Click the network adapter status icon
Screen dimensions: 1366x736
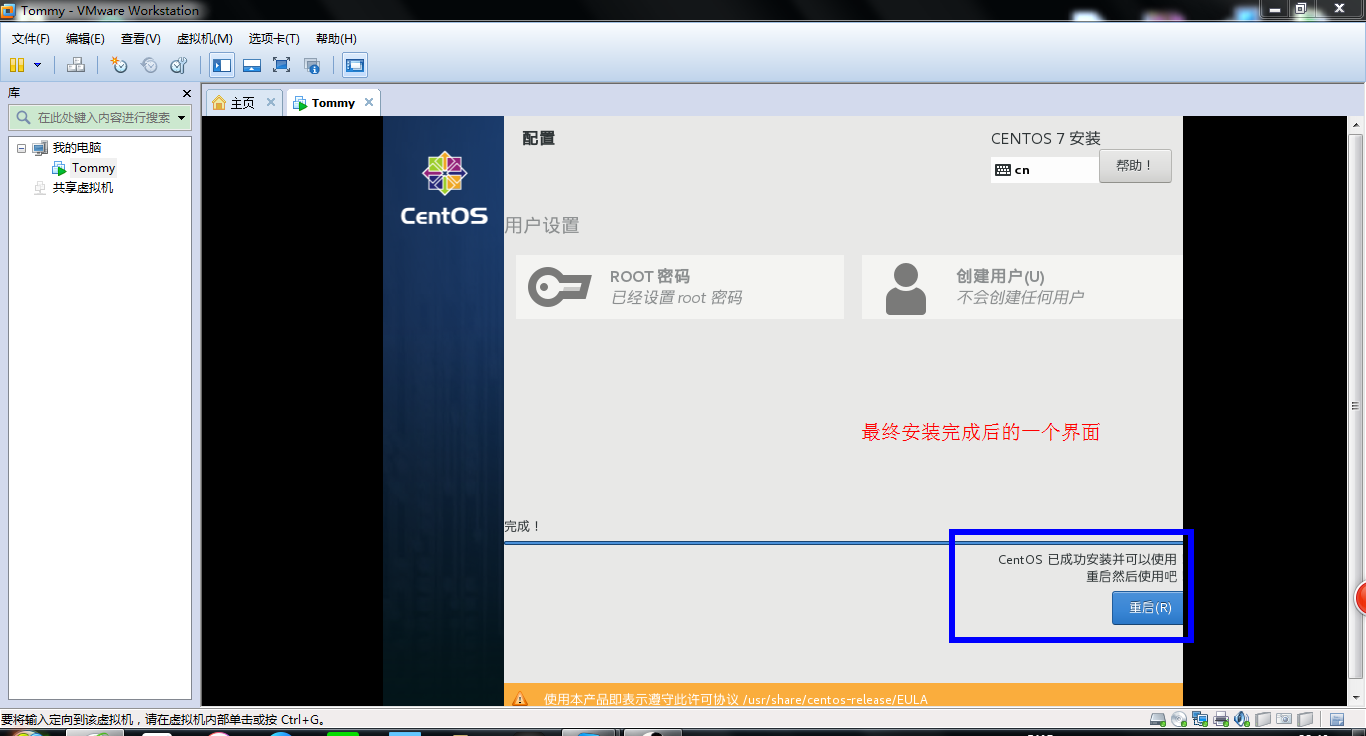pos(1200,719)
